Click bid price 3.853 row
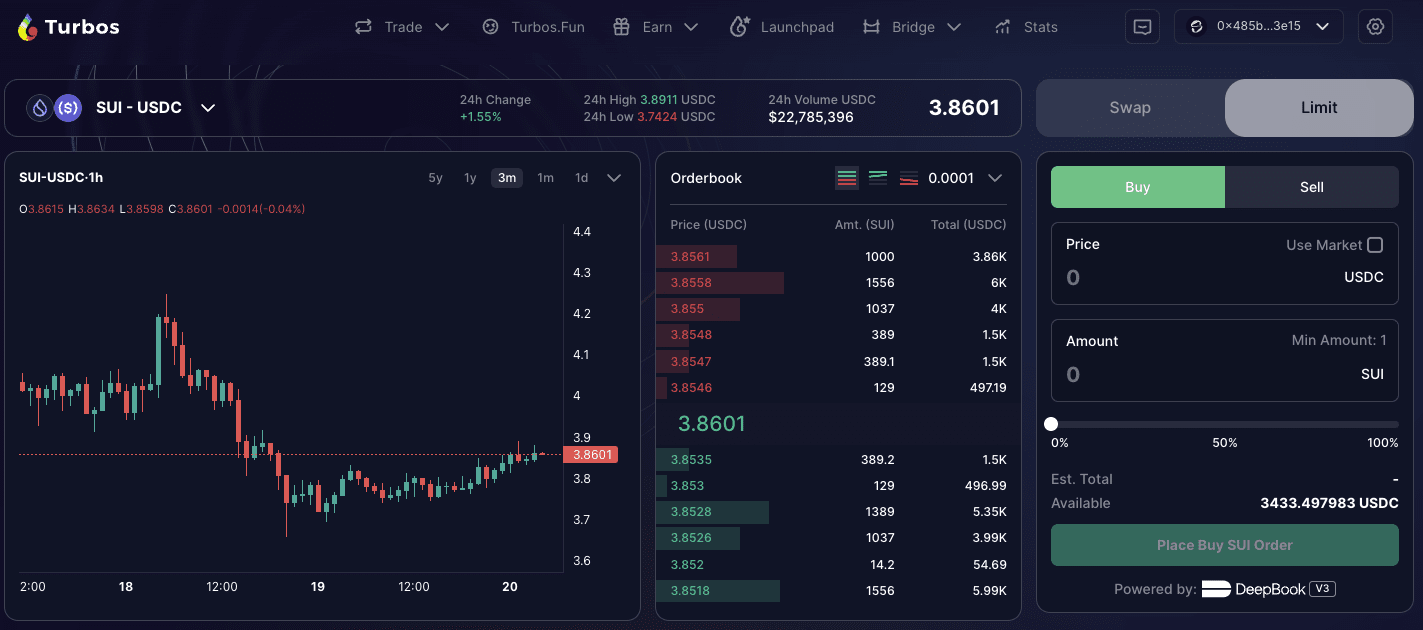Screen dimensions: 1423x630 (x=838, y=486)
